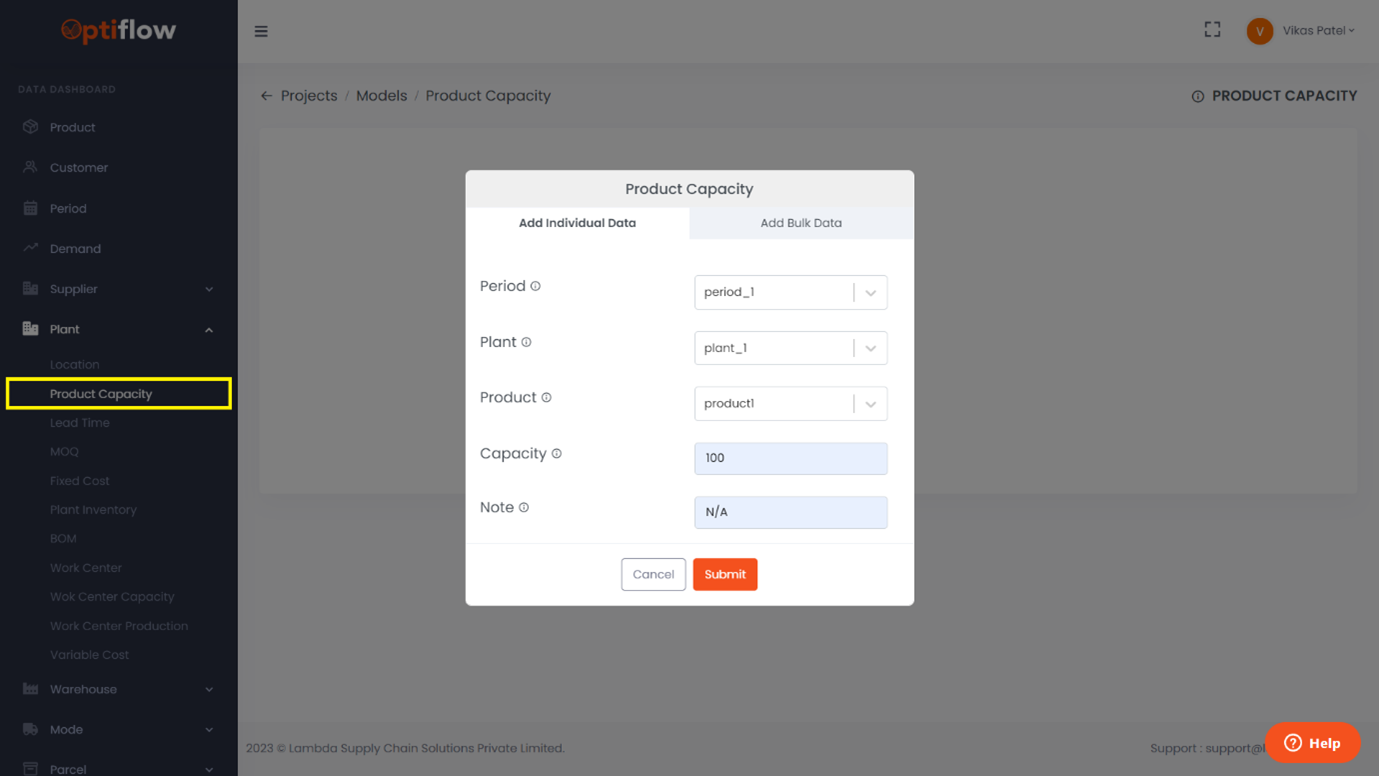The height and width of the screenshot is (776, 1379).
Task: Click the Cancel button
Action: coord(653,574)
